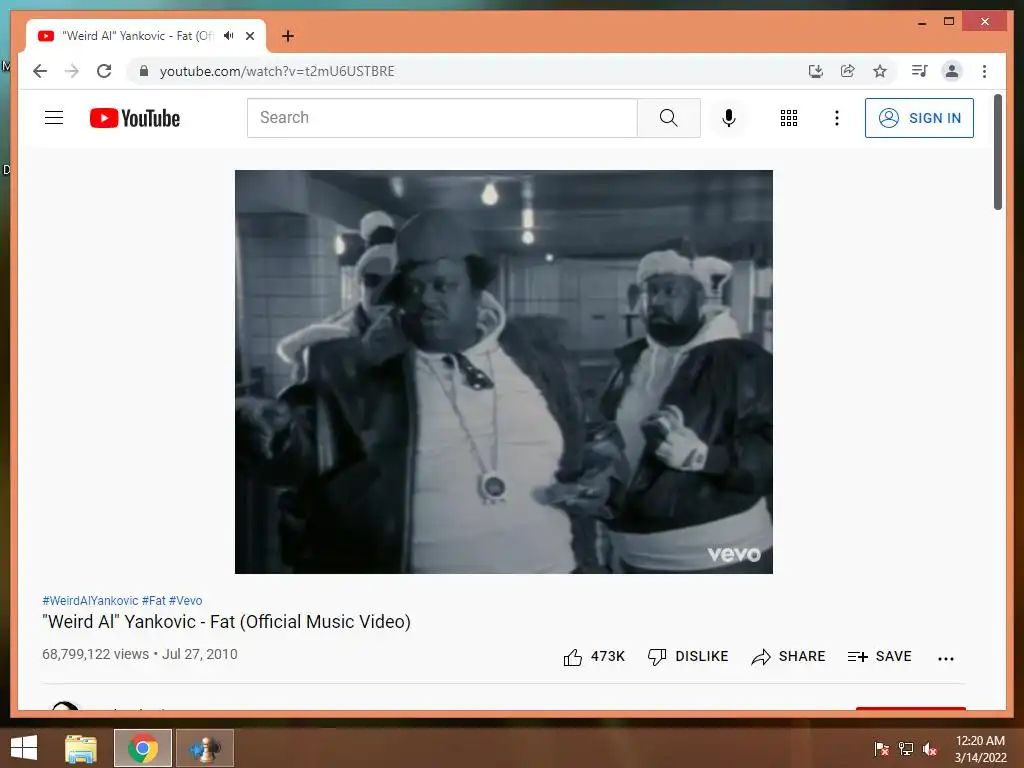Click the search magnifier button
1024x768 pixels.
668,118
